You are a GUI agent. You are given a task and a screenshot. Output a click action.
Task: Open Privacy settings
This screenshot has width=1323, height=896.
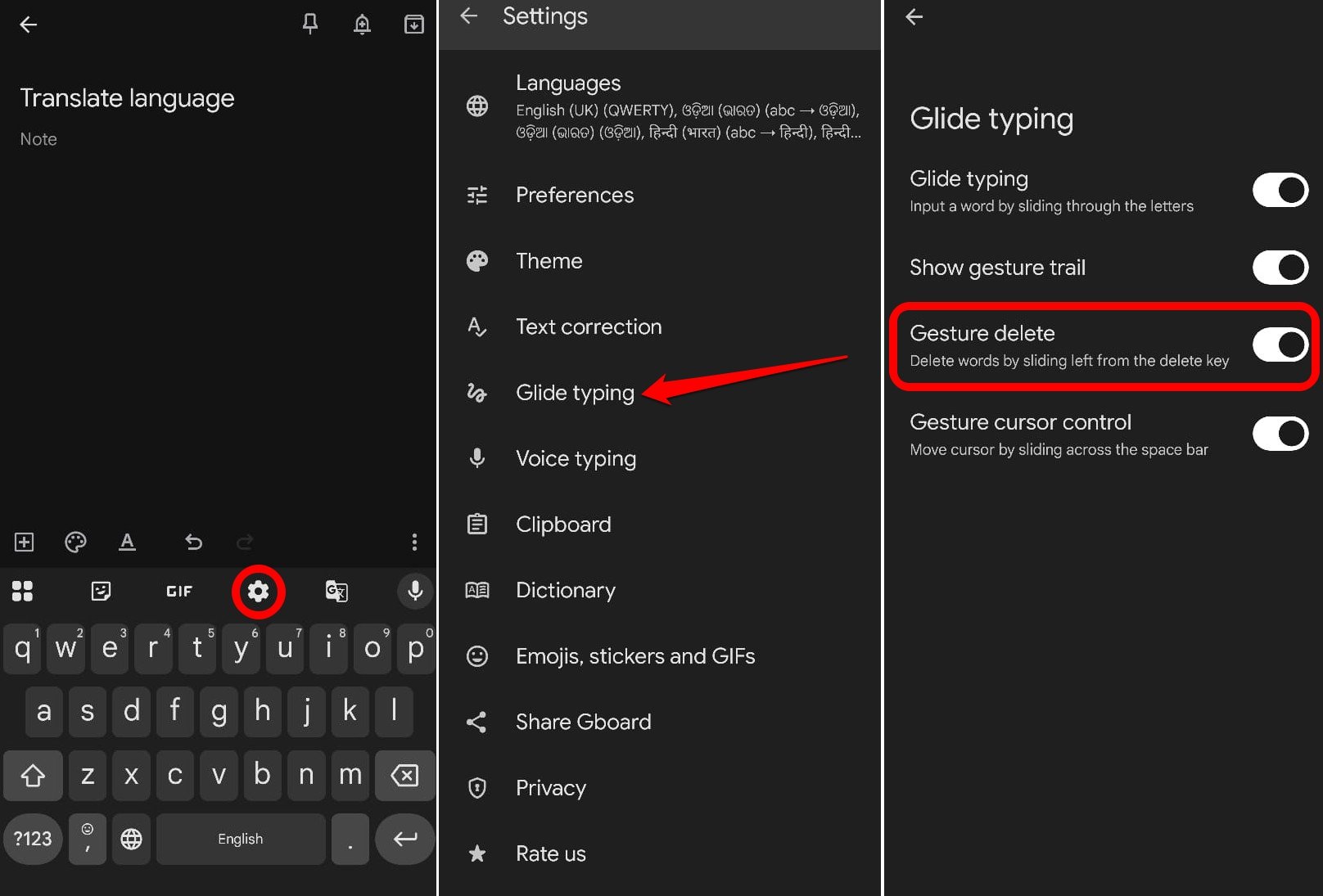[660, 788]
